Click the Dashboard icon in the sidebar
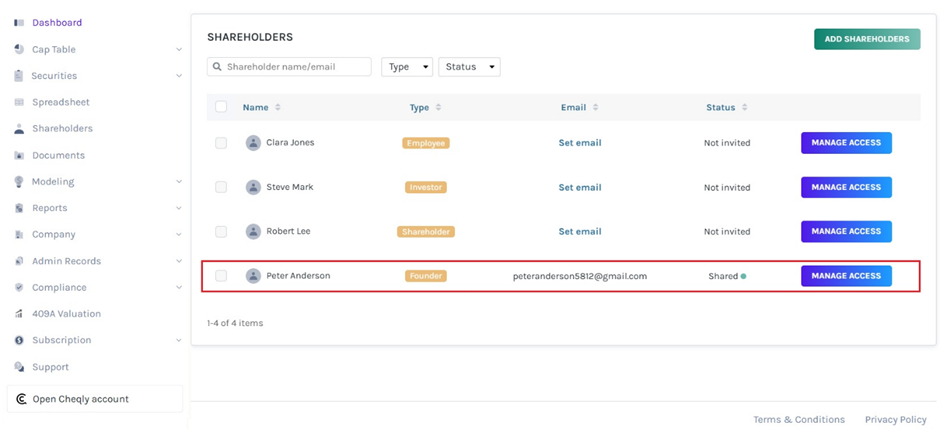 coord(19,22)
